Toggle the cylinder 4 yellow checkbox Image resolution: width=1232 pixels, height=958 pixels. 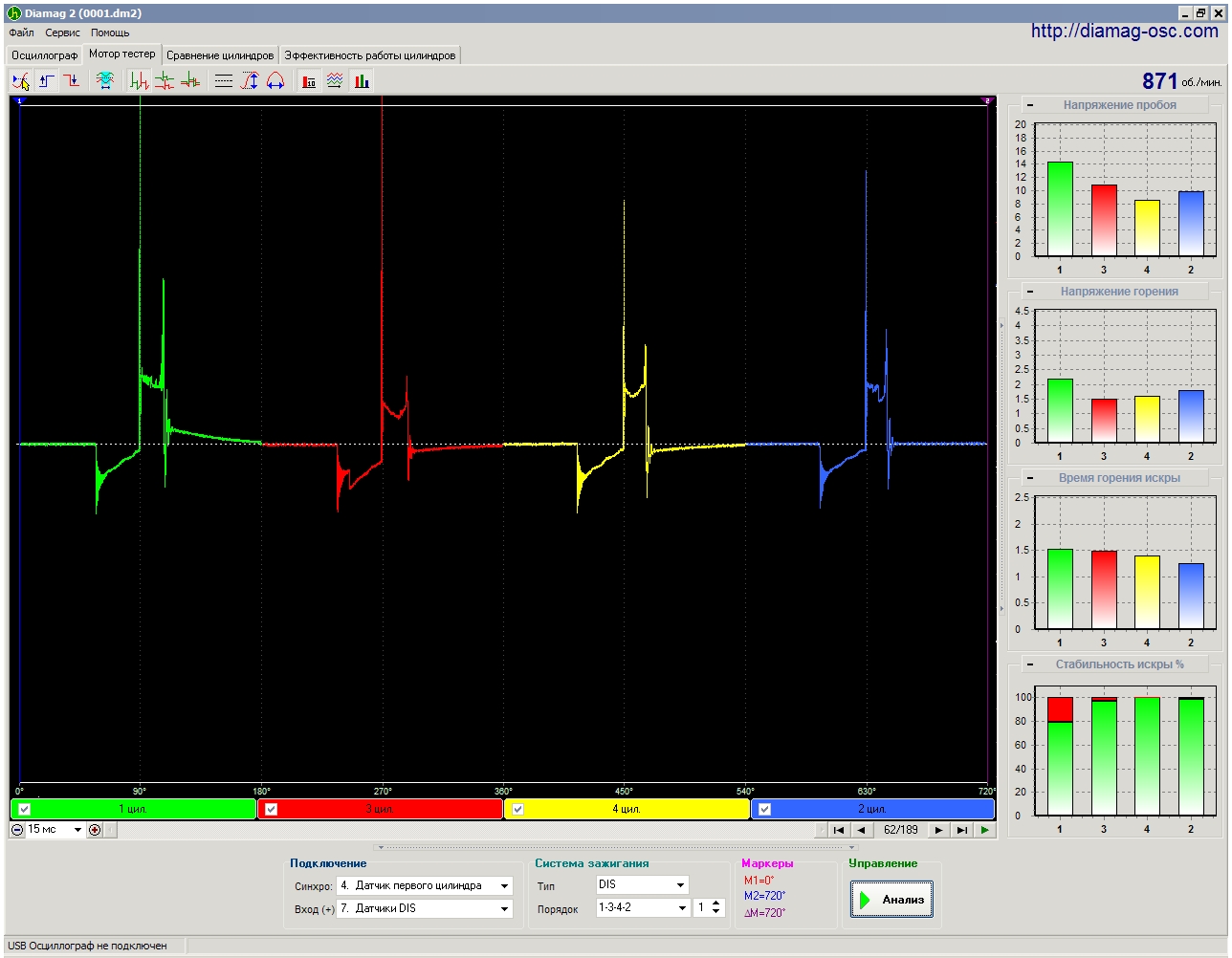[x=518, y=809]
